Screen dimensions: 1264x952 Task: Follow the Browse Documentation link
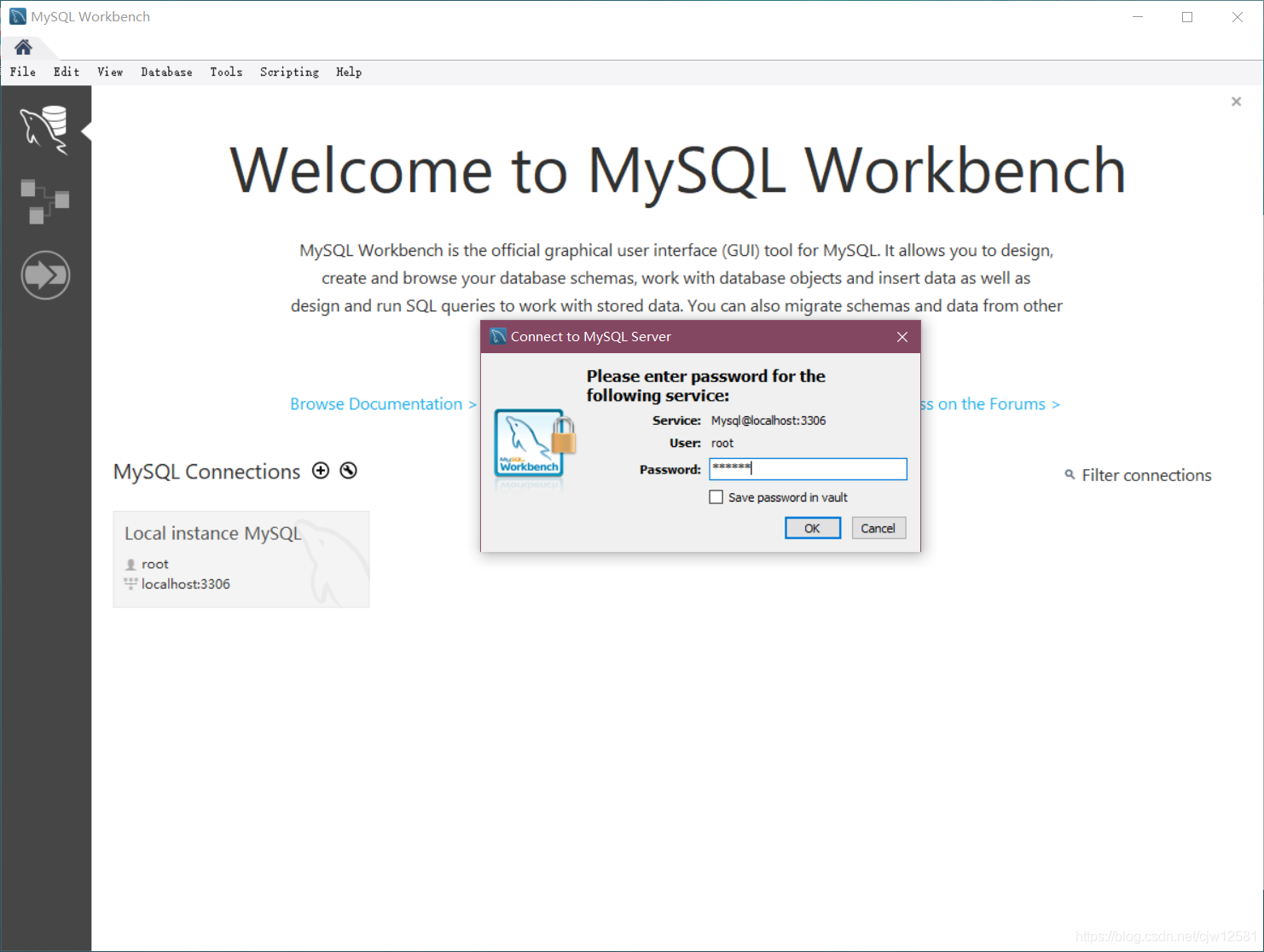pyautogui.click(x=383, y=403)
